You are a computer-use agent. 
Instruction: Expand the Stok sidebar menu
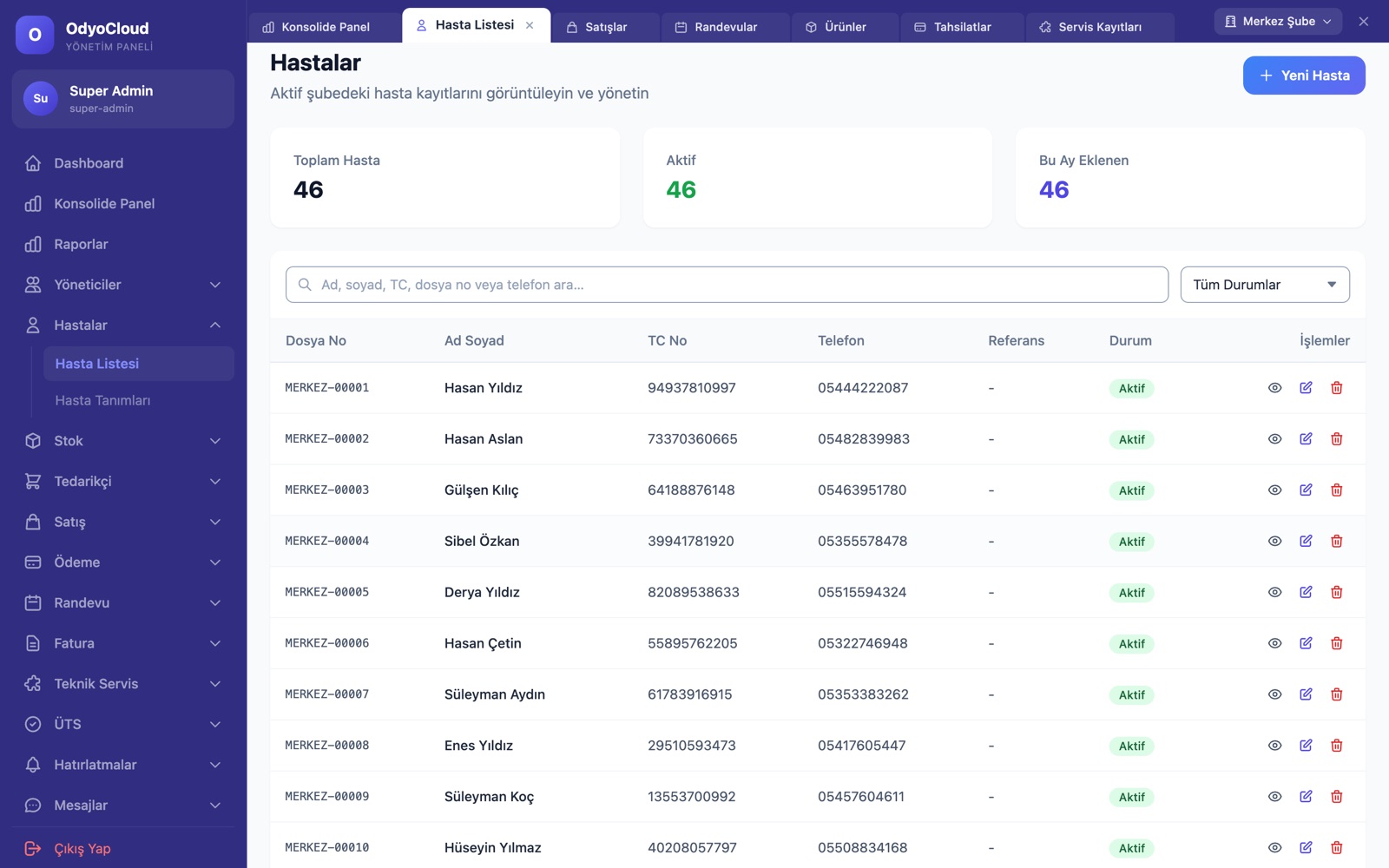point(123,441)
